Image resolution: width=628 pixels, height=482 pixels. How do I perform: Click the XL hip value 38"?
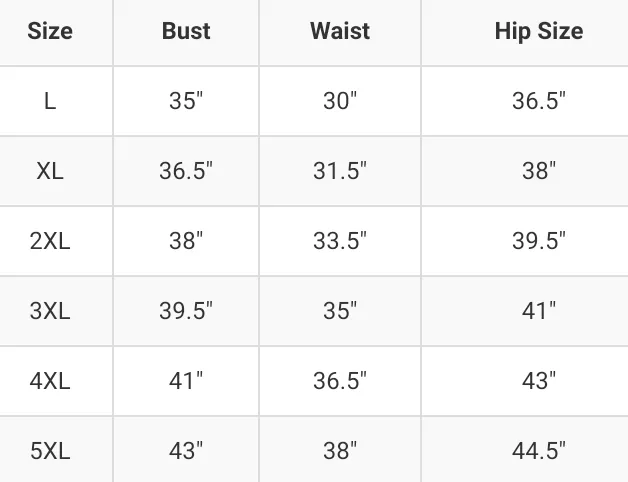coord(539,171)
